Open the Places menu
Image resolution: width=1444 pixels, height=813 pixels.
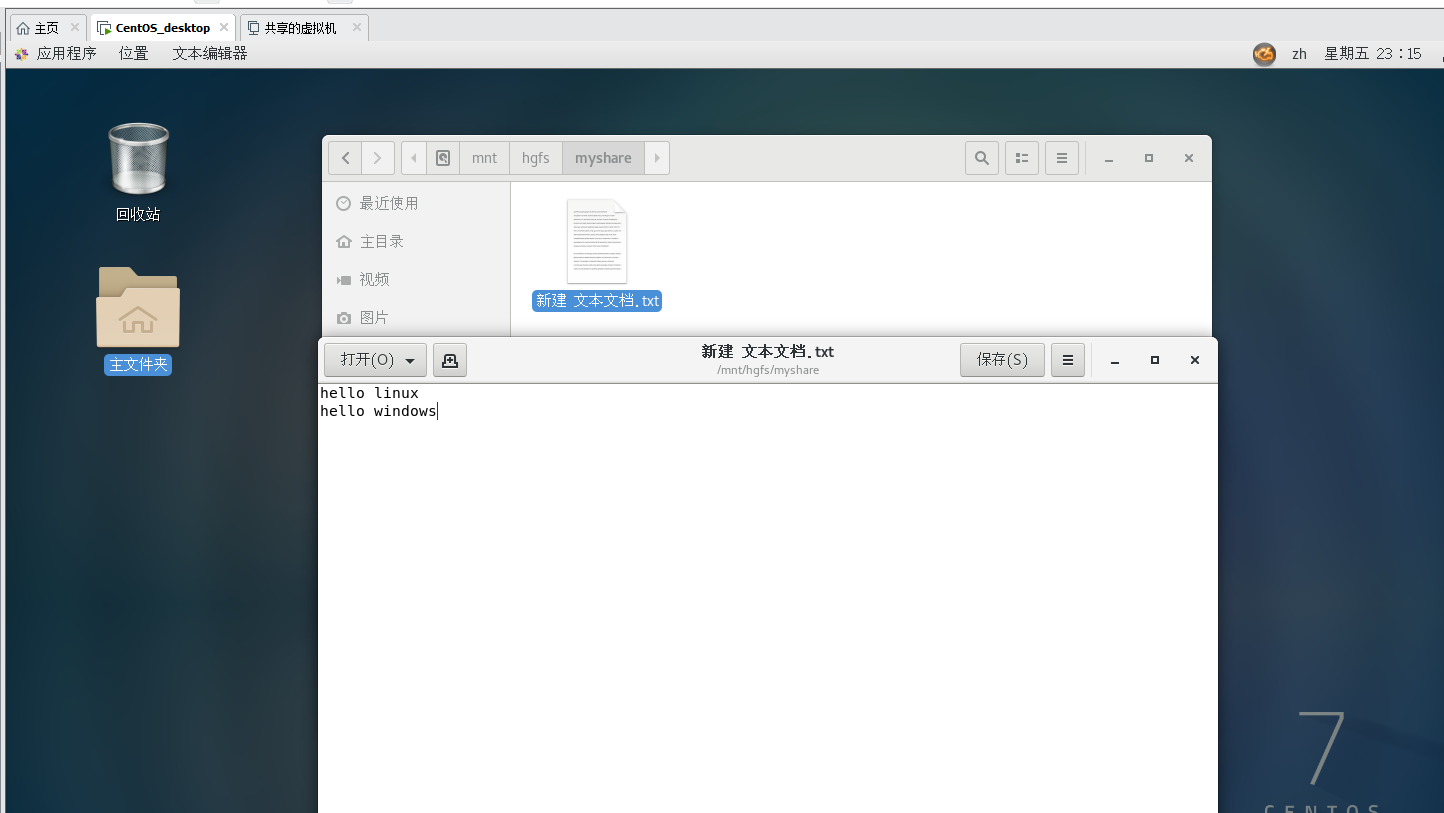134,54
